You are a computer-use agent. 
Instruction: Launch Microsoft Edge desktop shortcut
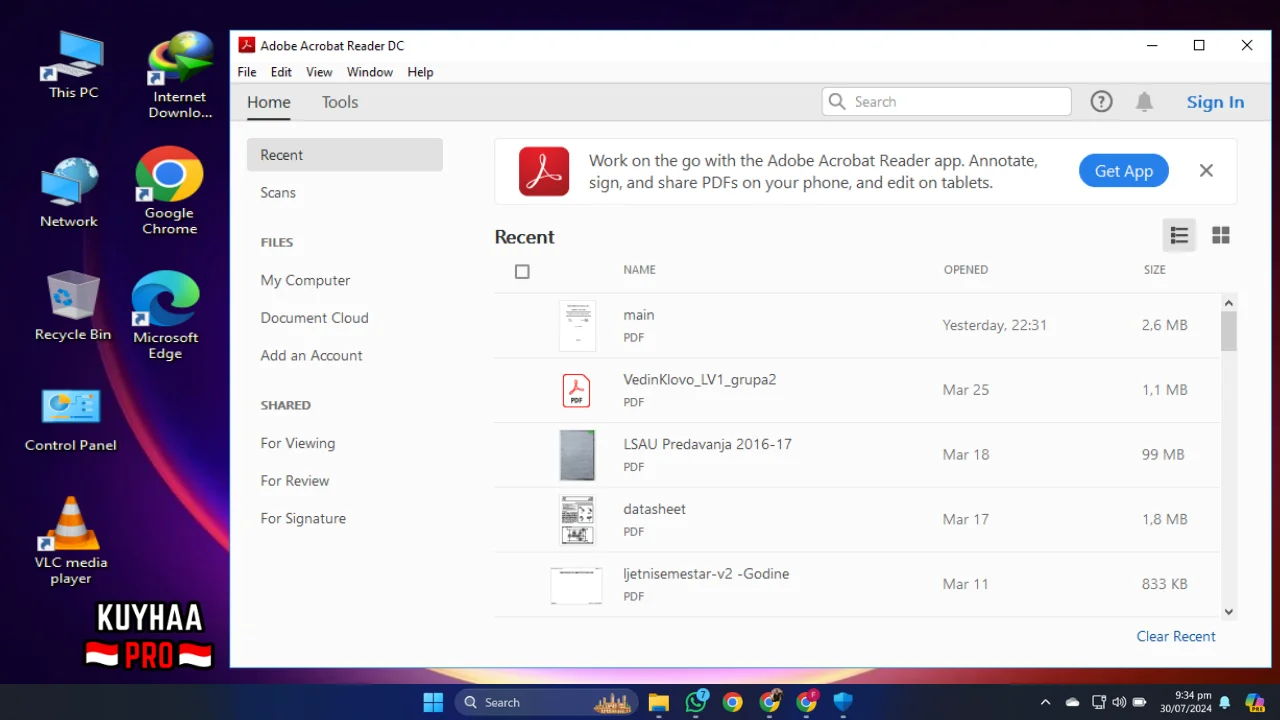pyautogui.click(x=166, y=315)
